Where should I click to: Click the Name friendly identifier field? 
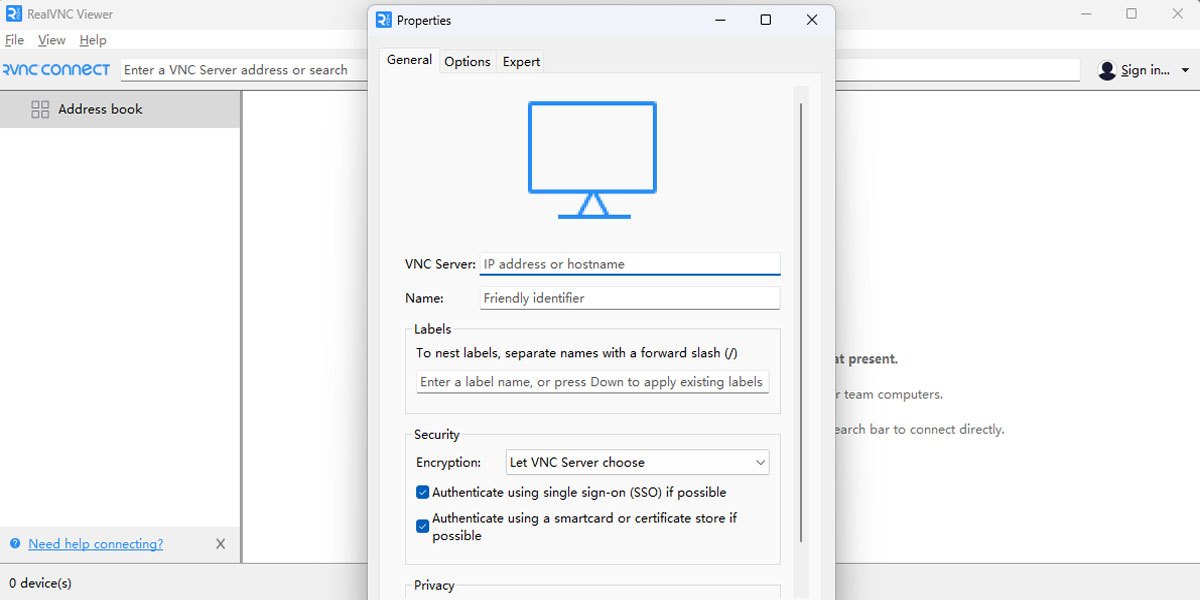pos(629,298)
